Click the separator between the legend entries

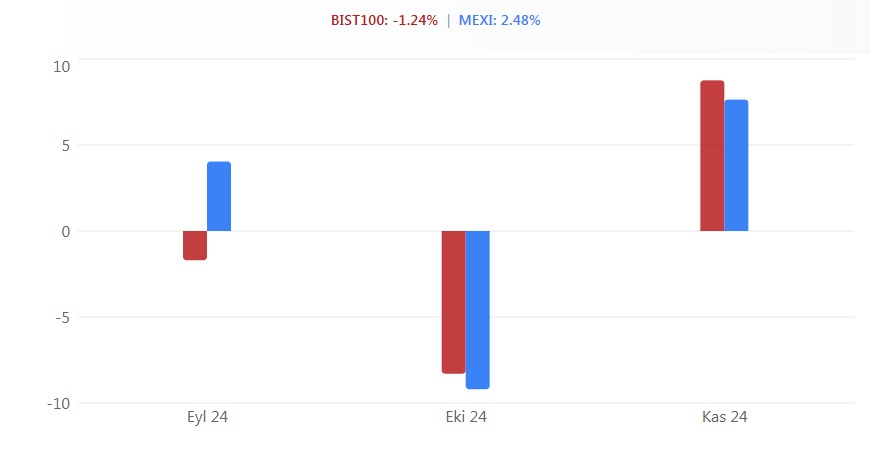(x=448, y=20)
